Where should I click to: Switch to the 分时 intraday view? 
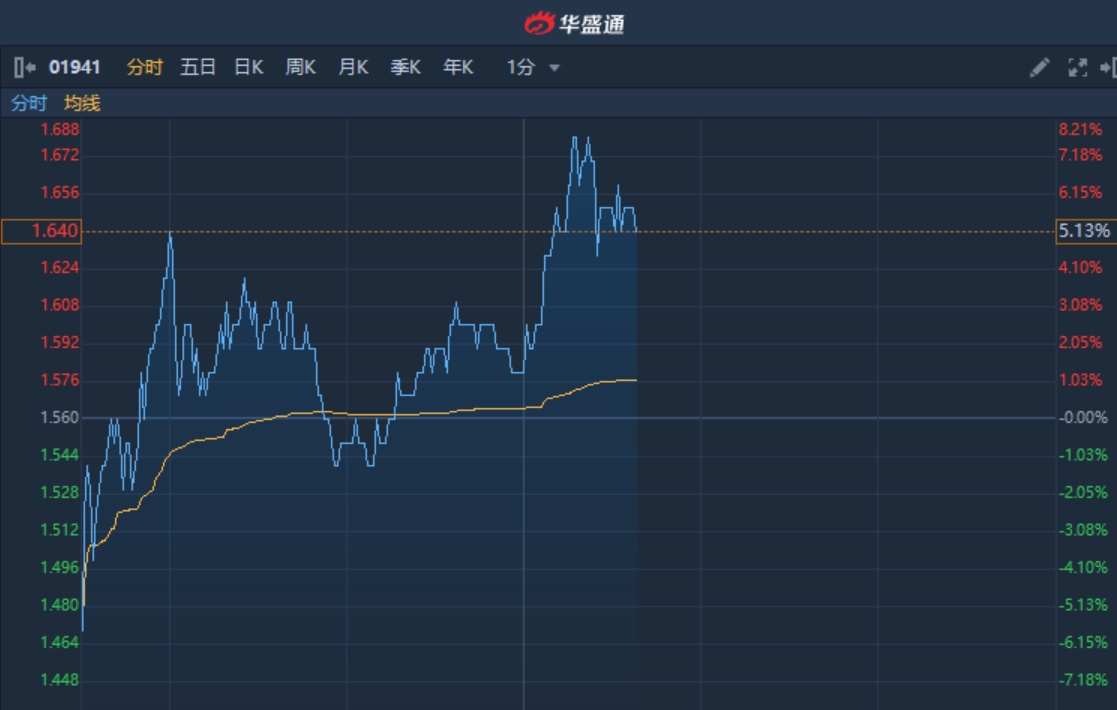(144, 67)
